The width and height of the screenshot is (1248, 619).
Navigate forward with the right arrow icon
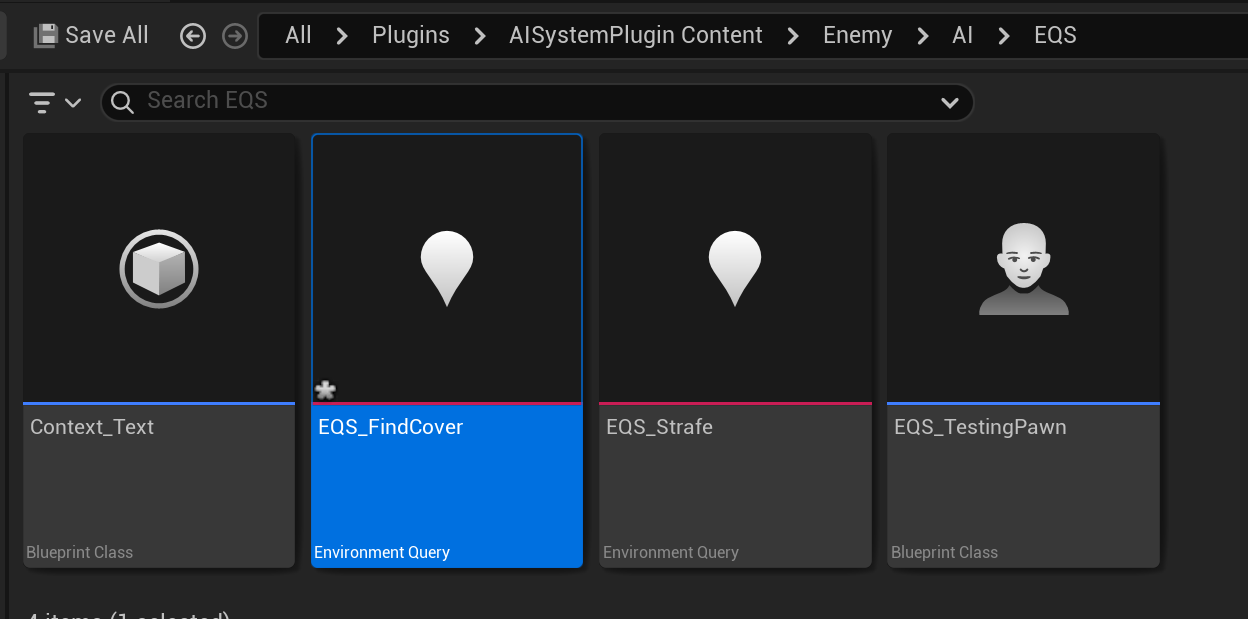[x=235, y=37]
